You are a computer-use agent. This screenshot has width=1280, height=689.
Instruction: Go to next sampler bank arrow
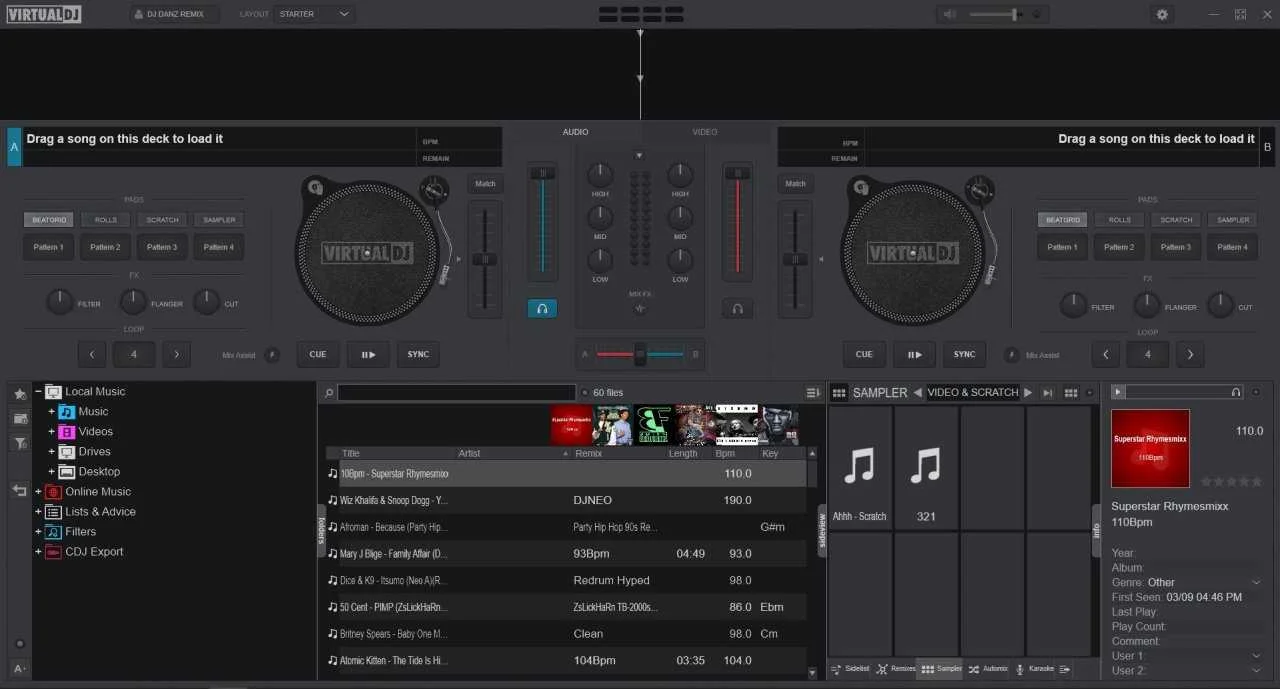[1027, 393]
